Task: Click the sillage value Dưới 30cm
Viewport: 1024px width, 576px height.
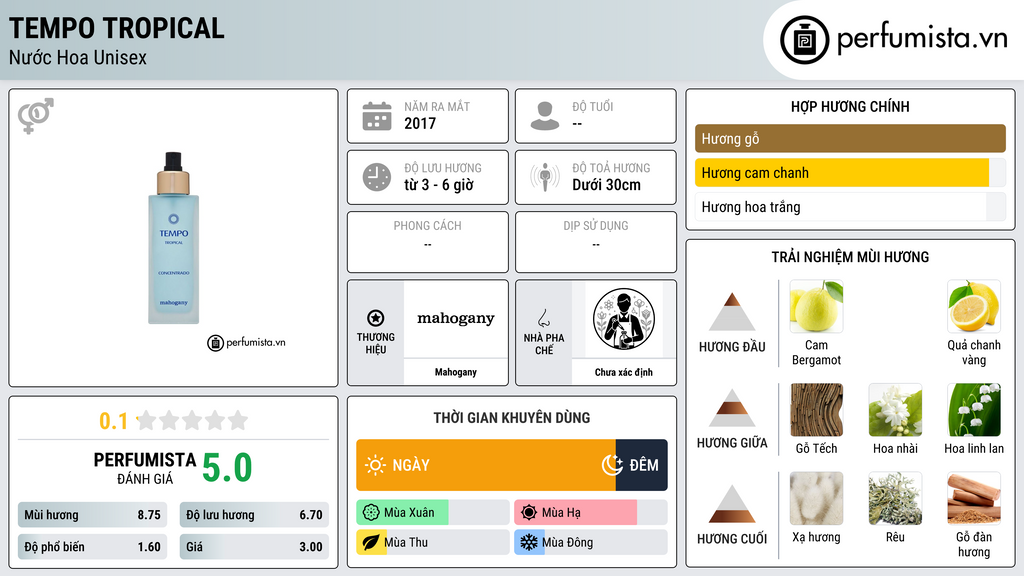Action: 607,185
